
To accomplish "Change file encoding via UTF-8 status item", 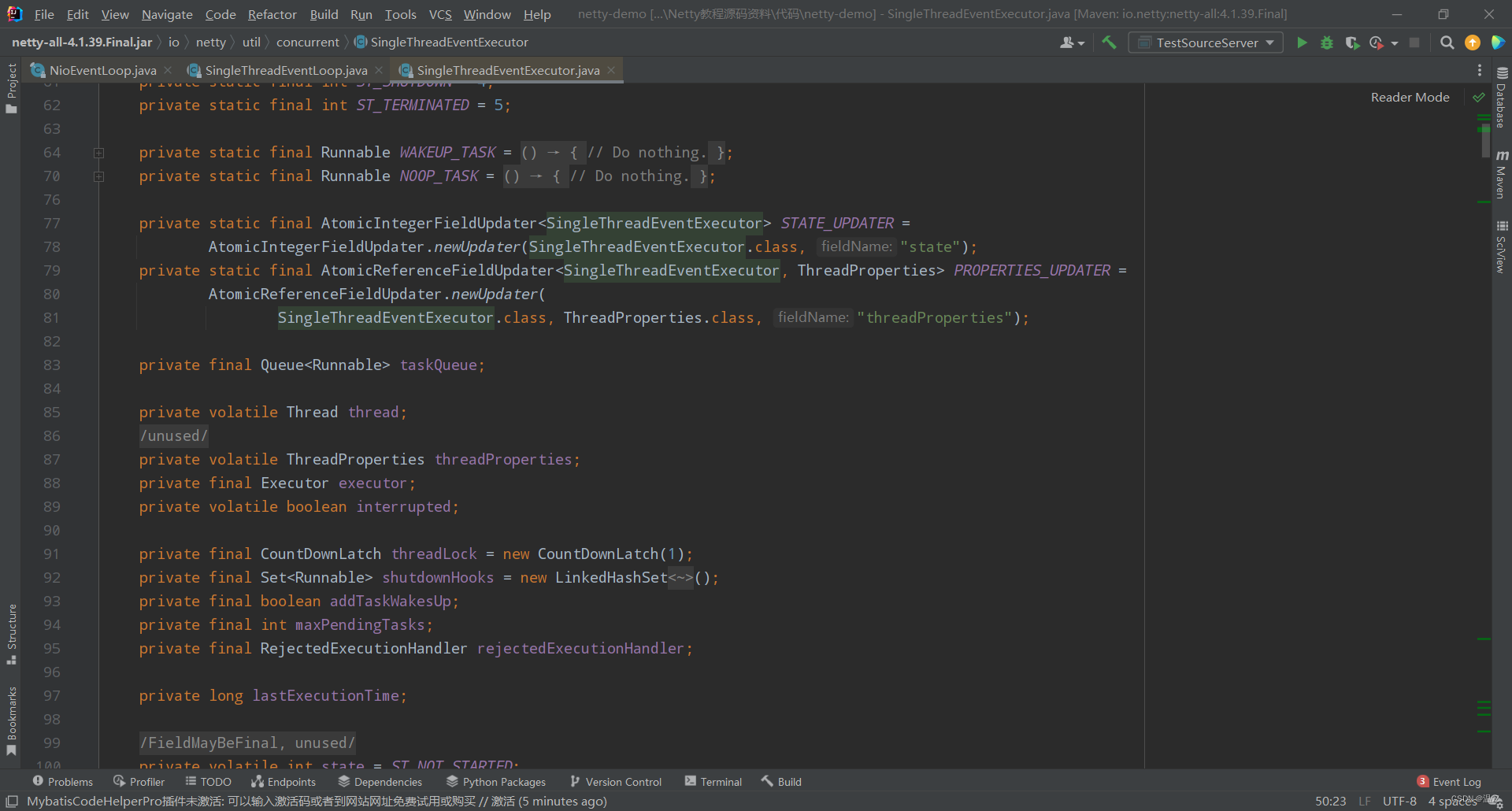I will click(x=1399, y=802).
